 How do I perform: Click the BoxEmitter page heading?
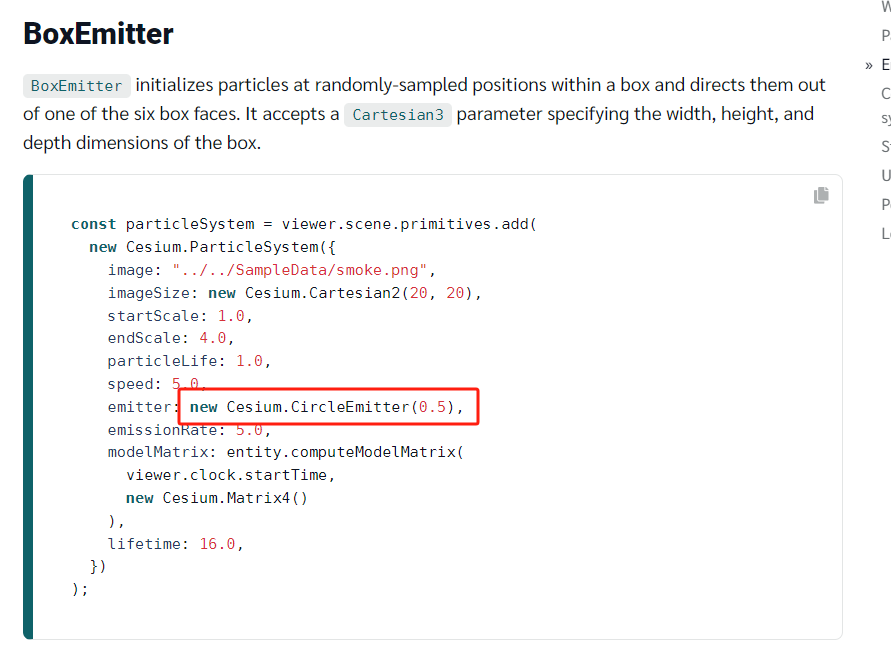[97, 33]
